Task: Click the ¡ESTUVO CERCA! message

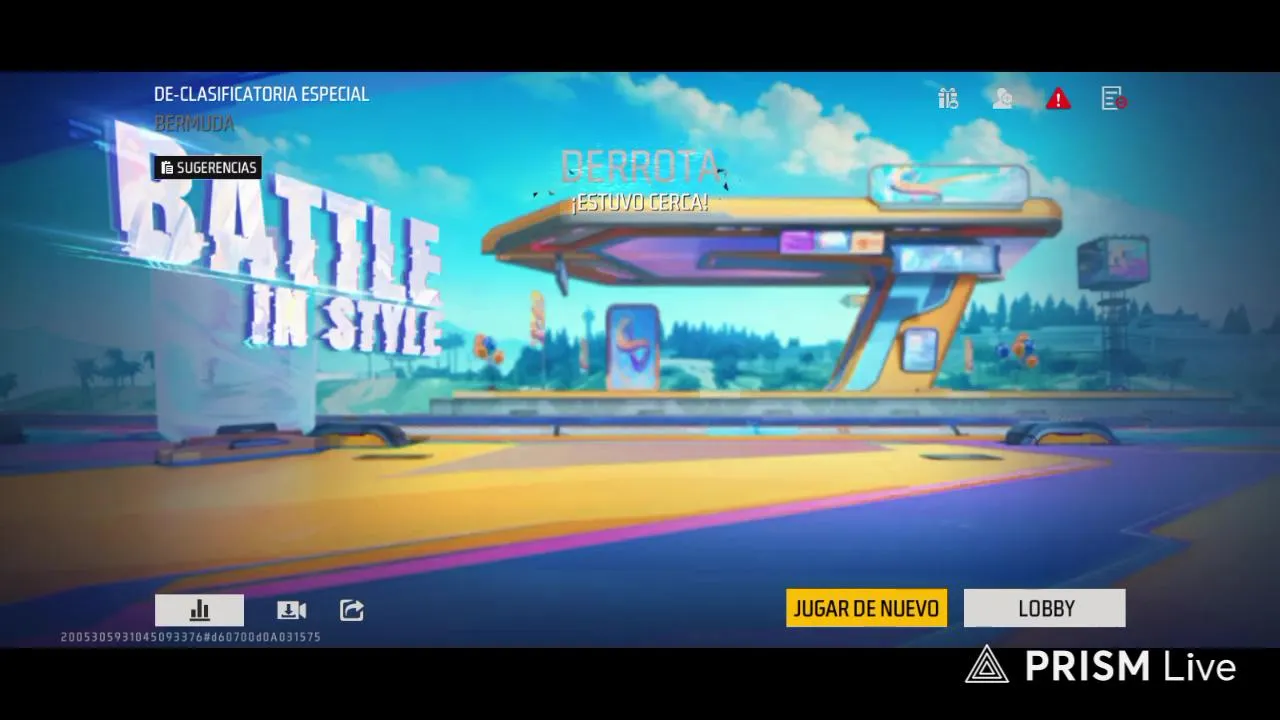Action: [639, 202]
